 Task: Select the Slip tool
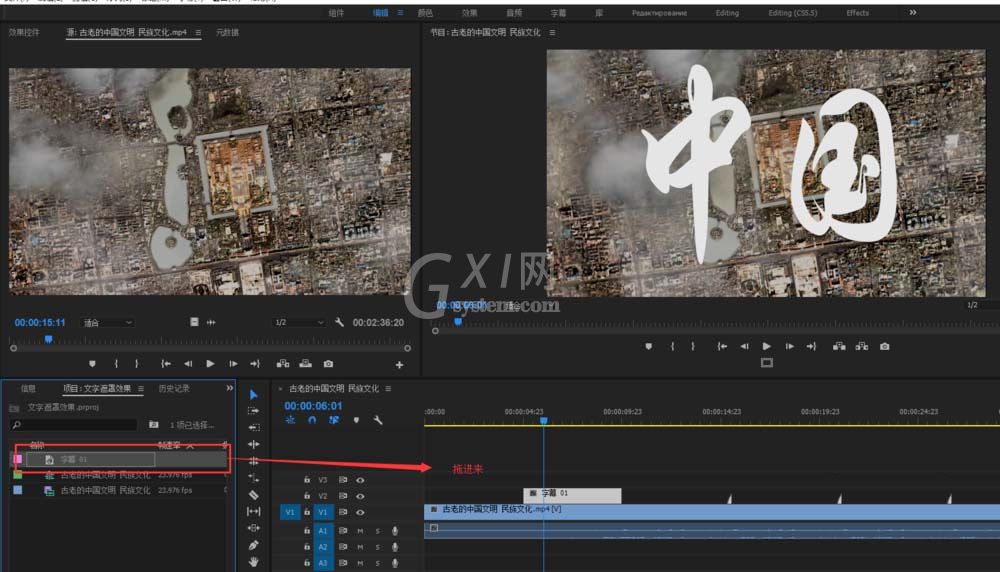(253, 511)
